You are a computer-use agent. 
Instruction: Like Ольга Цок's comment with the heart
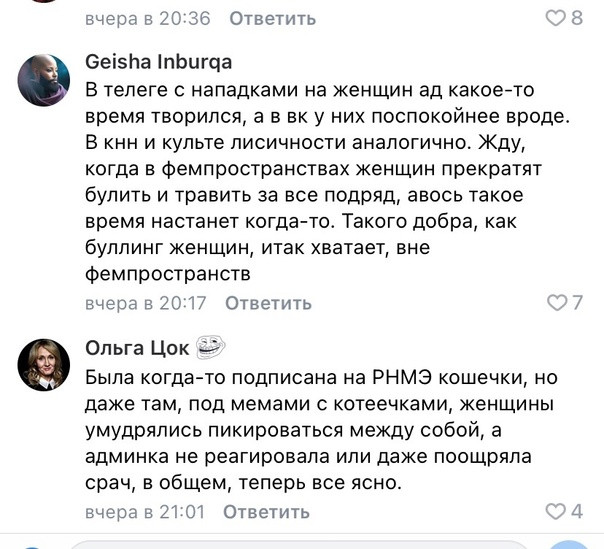tap(555, 511)
